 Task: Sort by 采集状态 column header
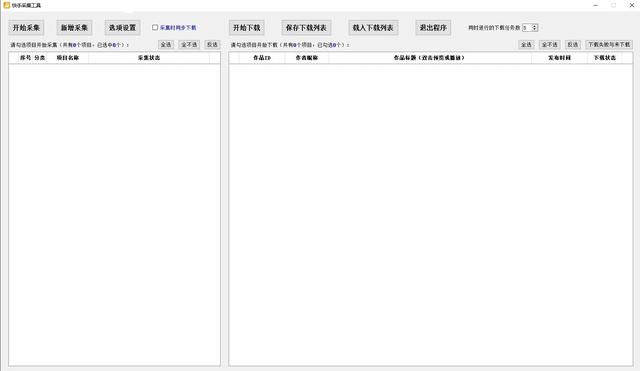pyautogui.click(x=149, y=58)
